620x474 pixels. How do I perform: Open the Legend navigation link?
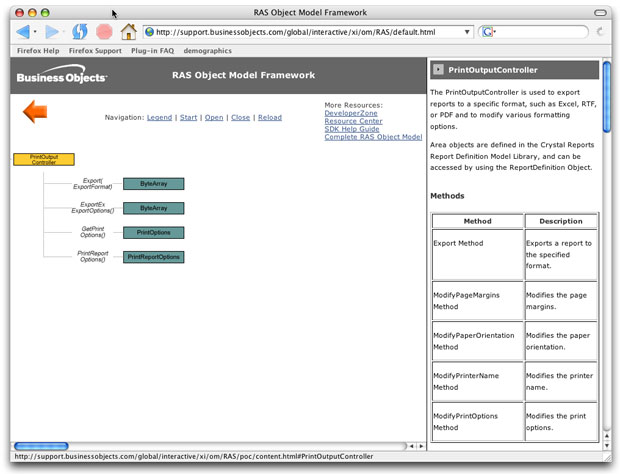(x=159, y=117)
